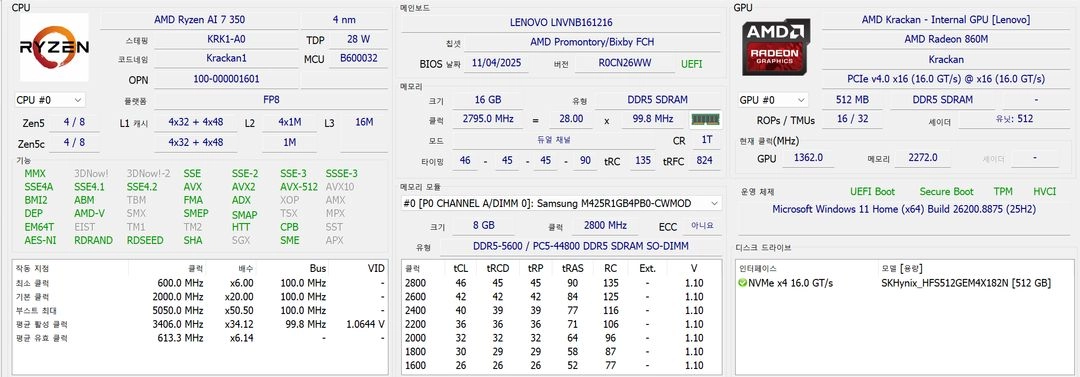1080x377 pixels.
Task: Select the LENOVO LNVNB161216 mainboard field
Action: (x=561, y=22)
